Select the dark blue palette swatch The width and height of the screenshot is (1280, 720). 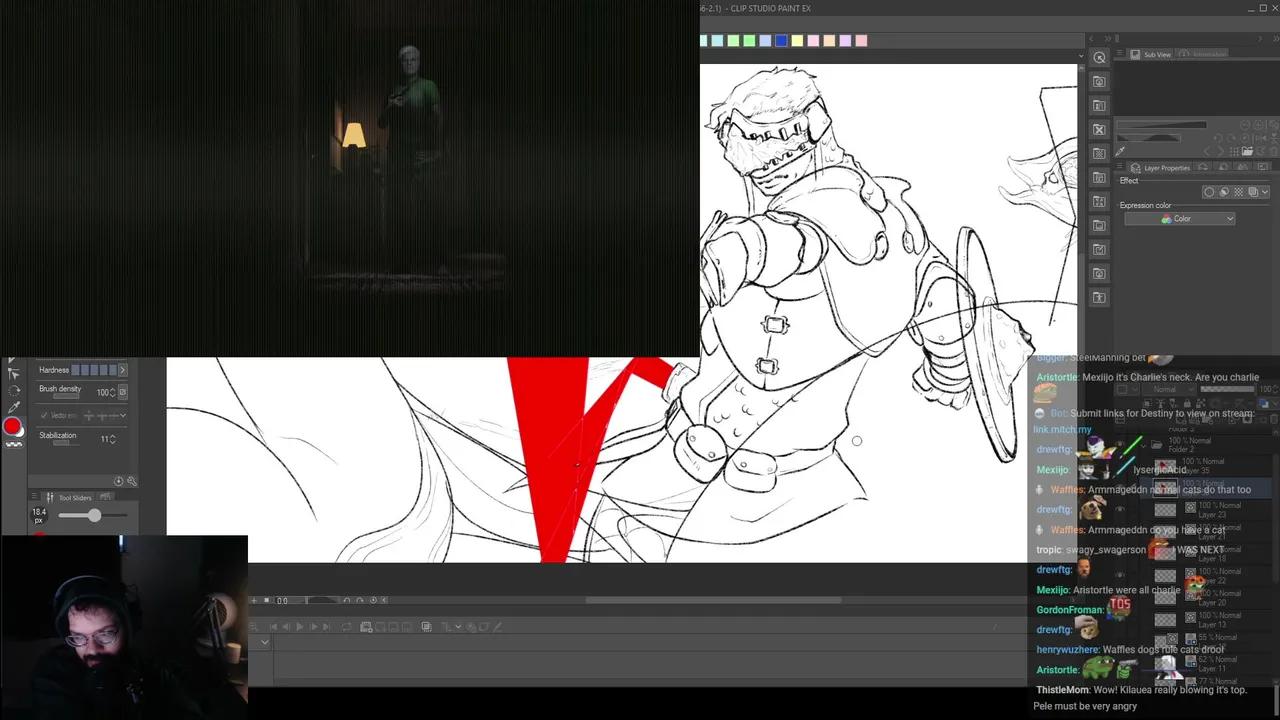(781, 41)
